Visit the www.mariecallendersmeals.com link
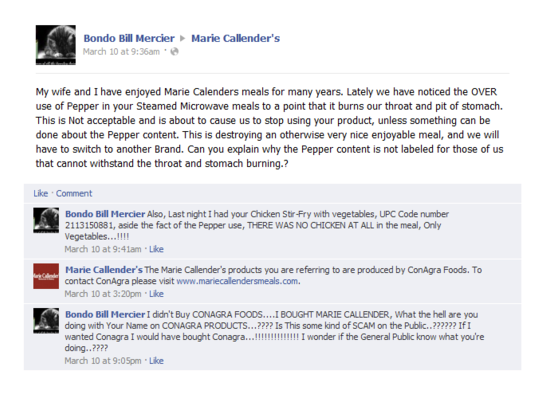The image size is (548, 401). click(x=237, y=281)
